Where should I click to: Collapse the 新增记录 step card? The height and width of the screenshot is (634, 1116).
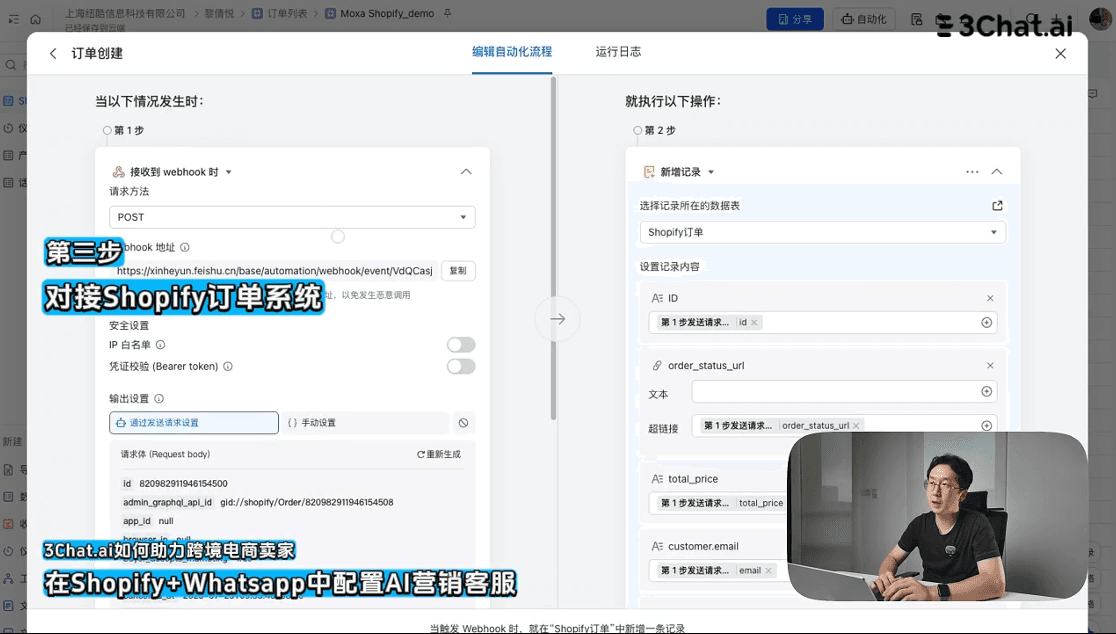coord(996,171)
